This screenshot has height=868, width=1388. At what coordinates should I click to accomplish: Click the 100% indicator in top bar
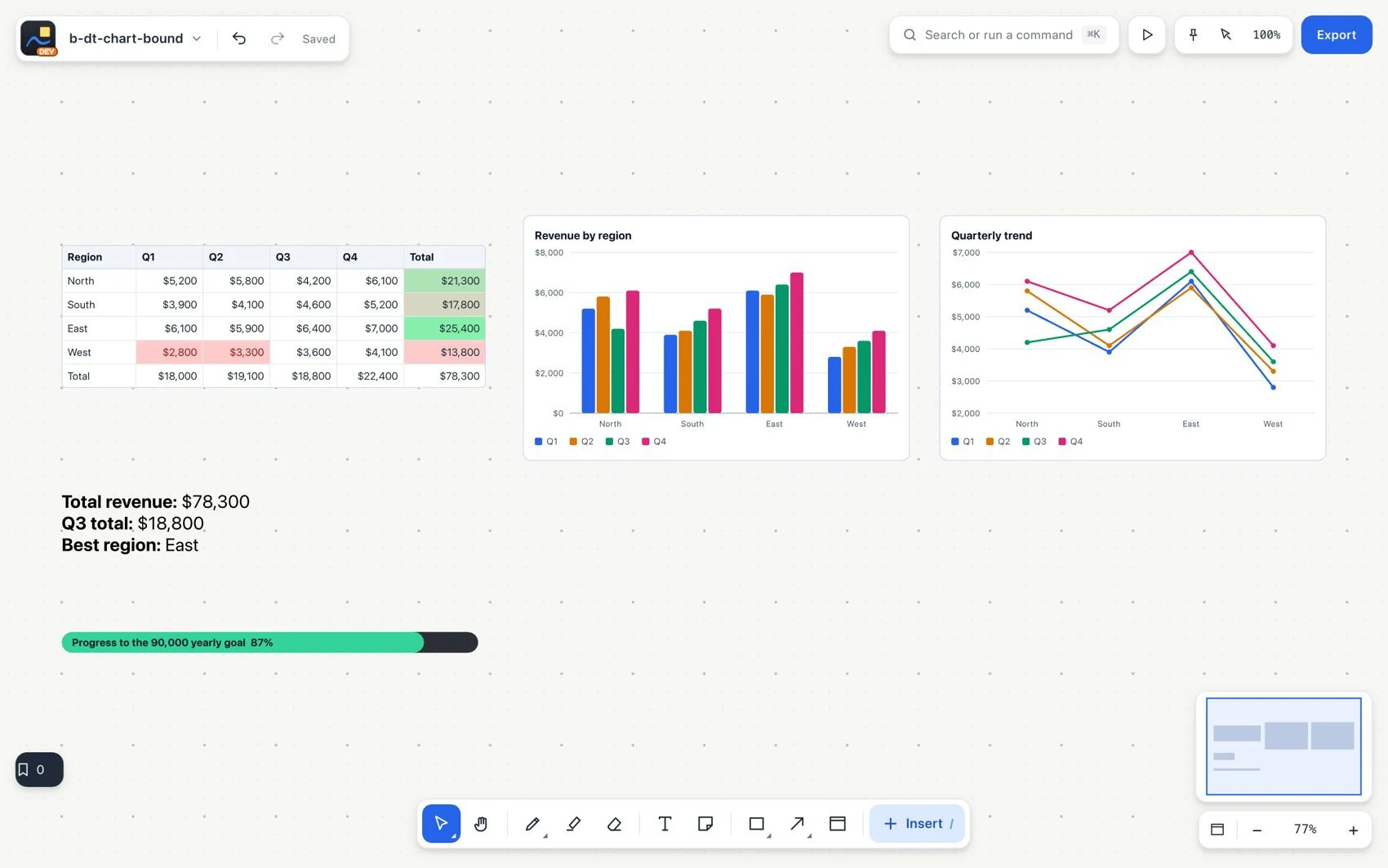(1266, 34)
